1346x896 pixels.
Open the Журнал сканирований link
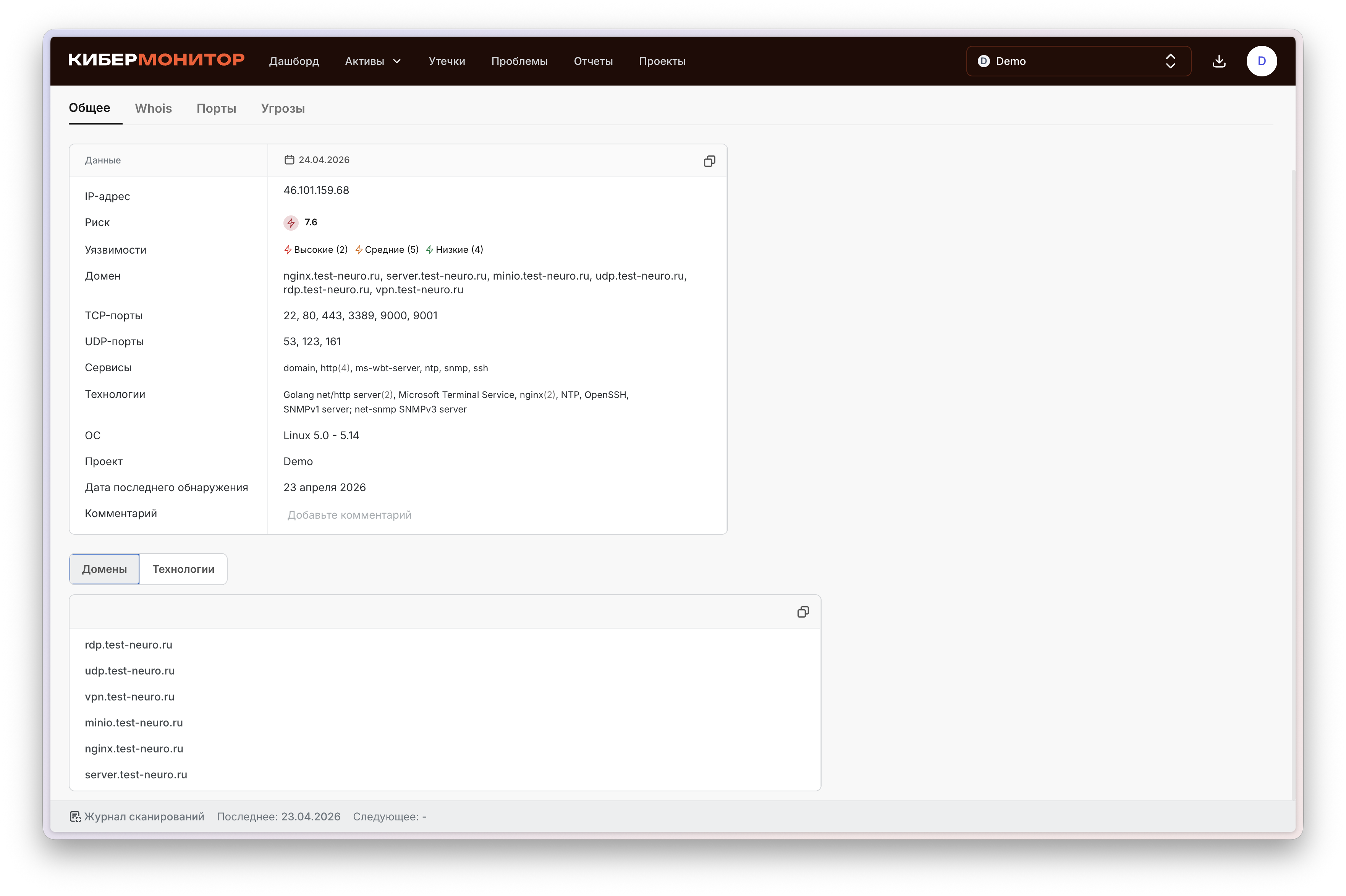pyautogui.click(x=144, y=817)
